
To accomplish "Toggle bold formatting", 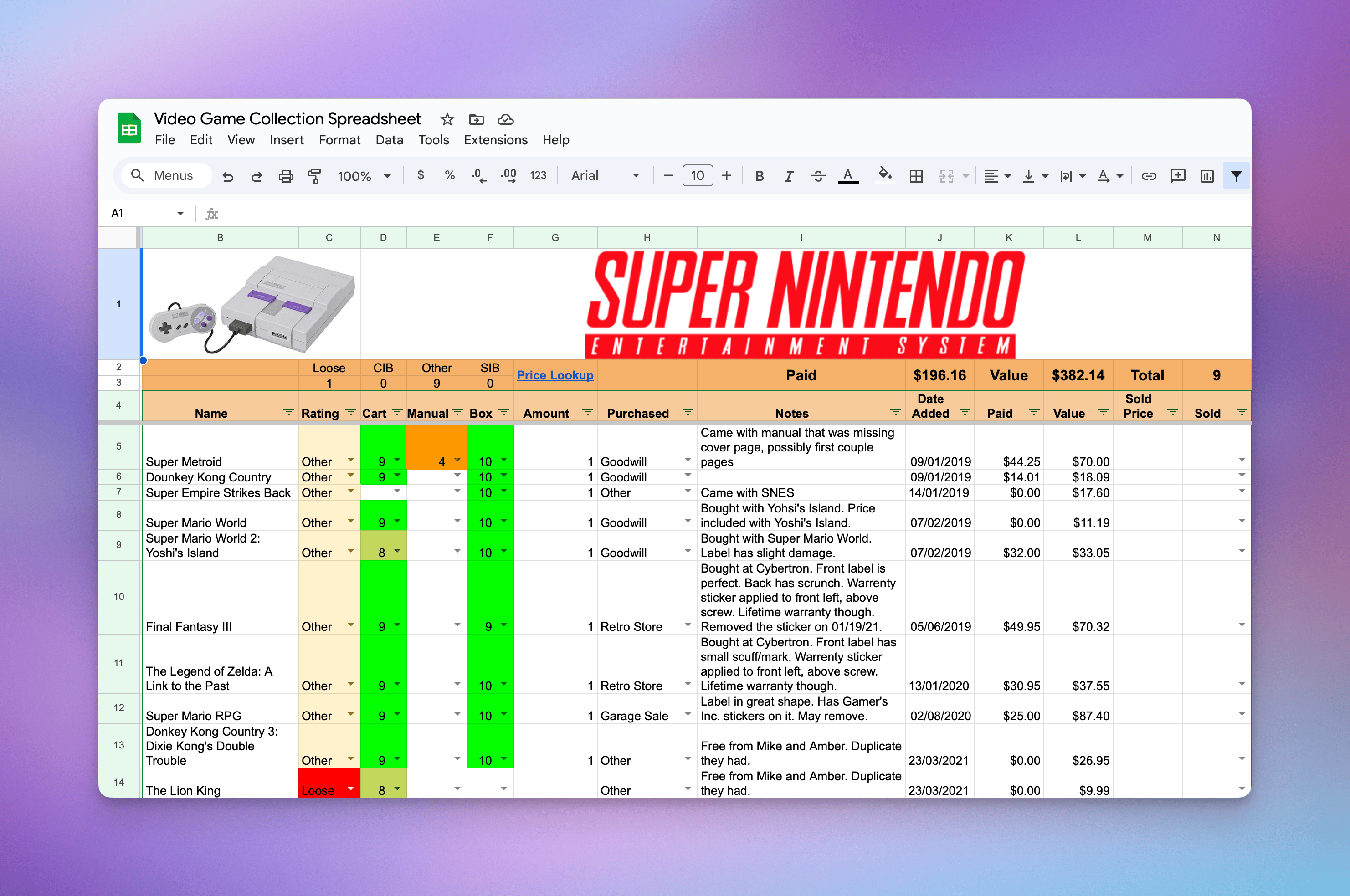I will pos(760,176).
